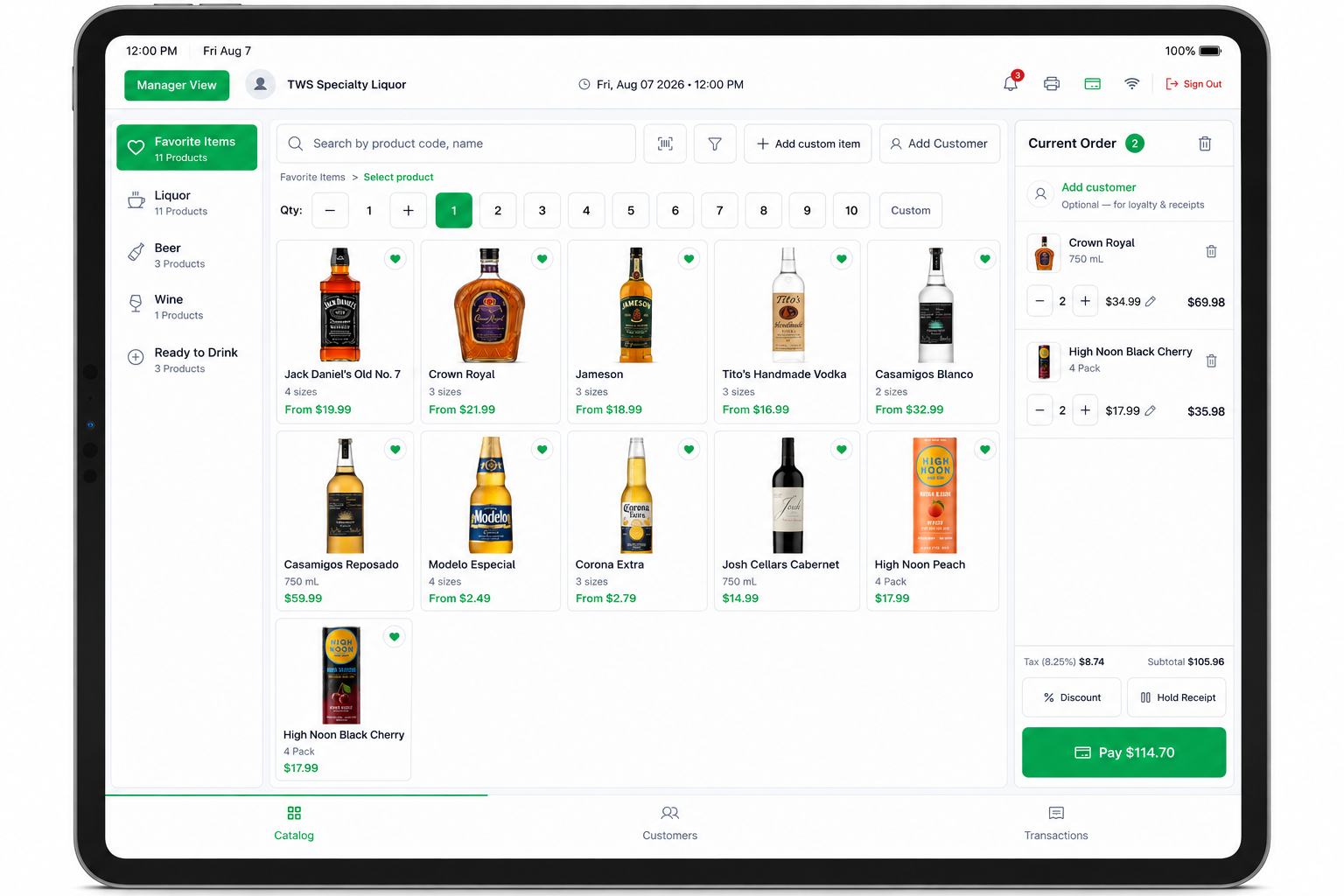
Task: Increase High Noon Black Cherry quantity
Action: click(1085, 410)
